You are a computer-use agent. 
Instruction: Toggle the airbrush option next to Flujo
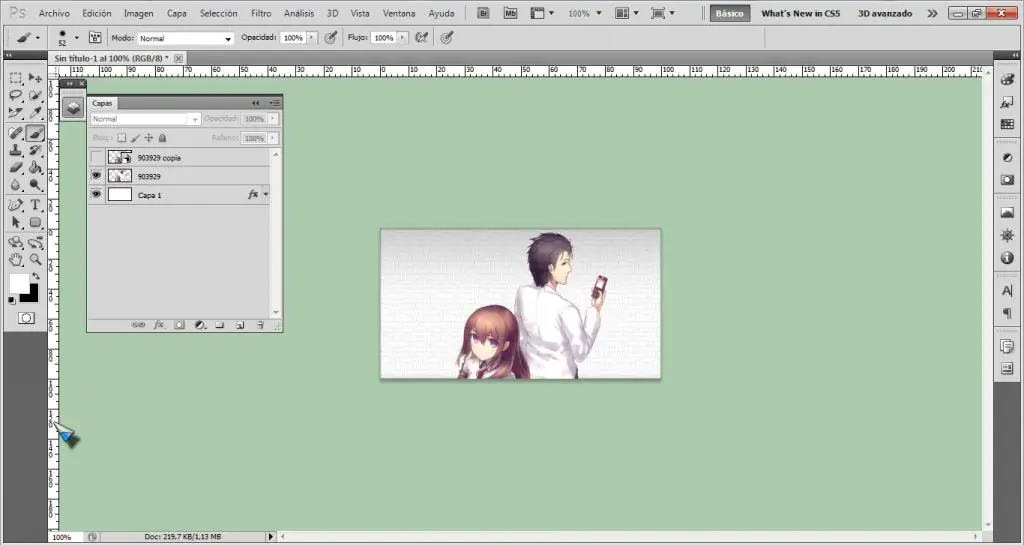tap(422, 38)
